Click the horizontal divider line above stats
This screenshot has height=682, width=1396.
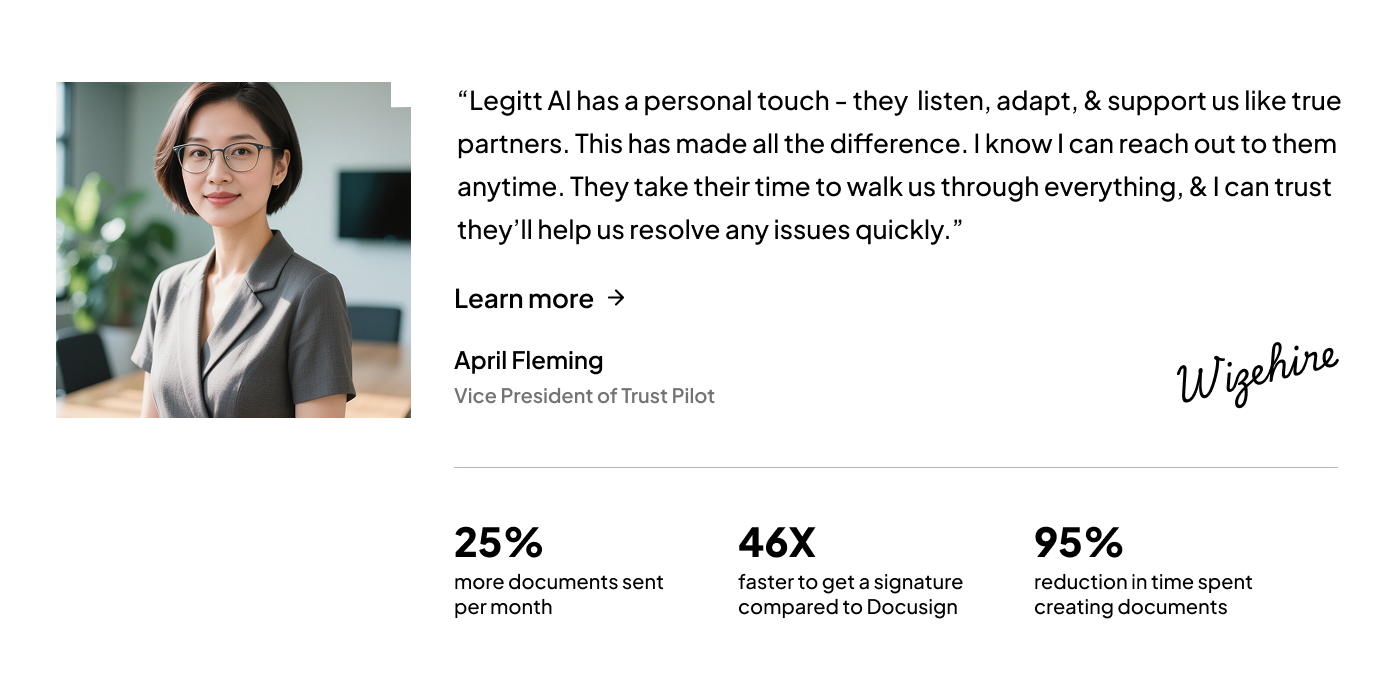896,467
